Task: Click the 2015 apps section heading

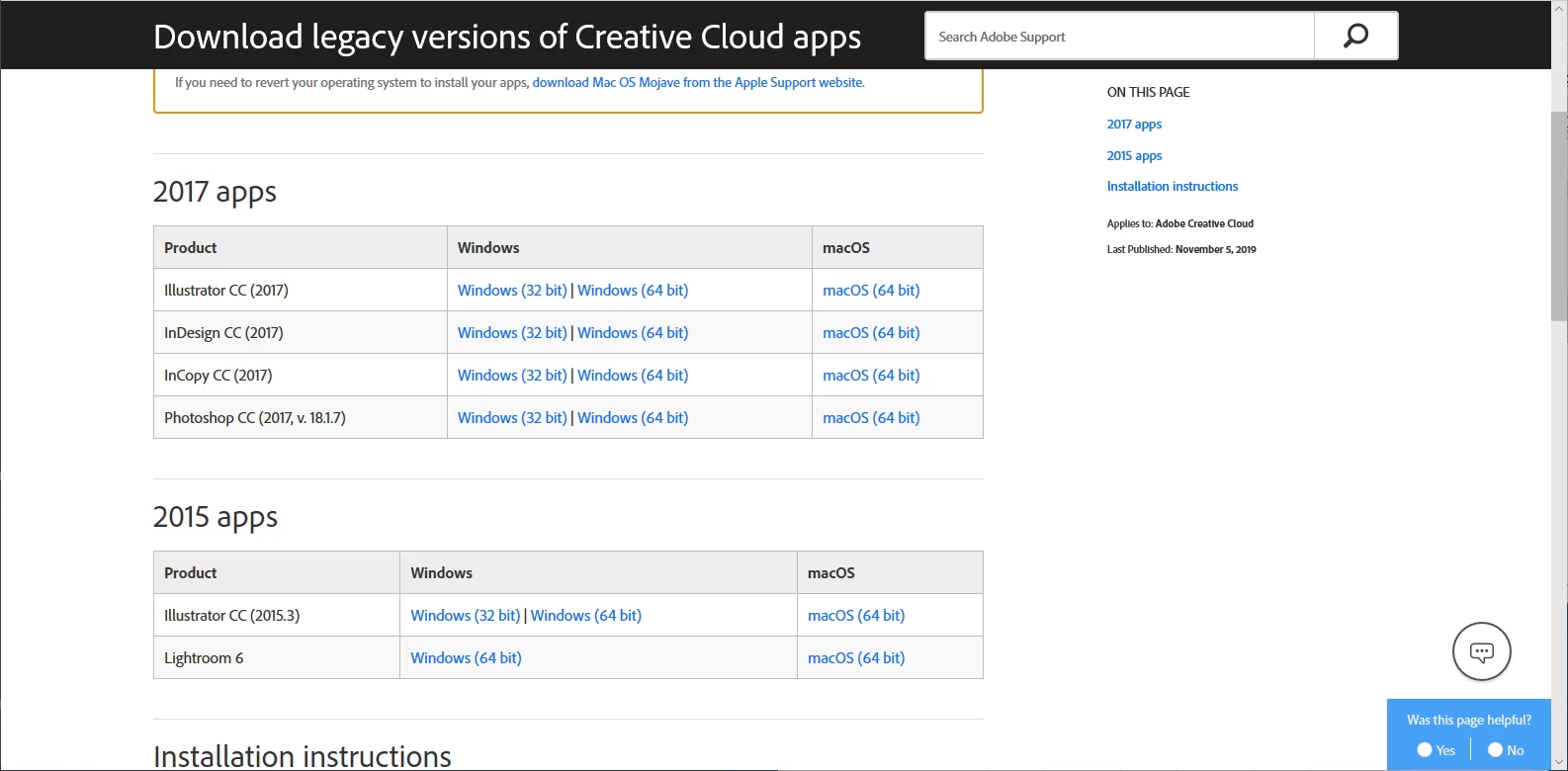Action: (216, 517)
